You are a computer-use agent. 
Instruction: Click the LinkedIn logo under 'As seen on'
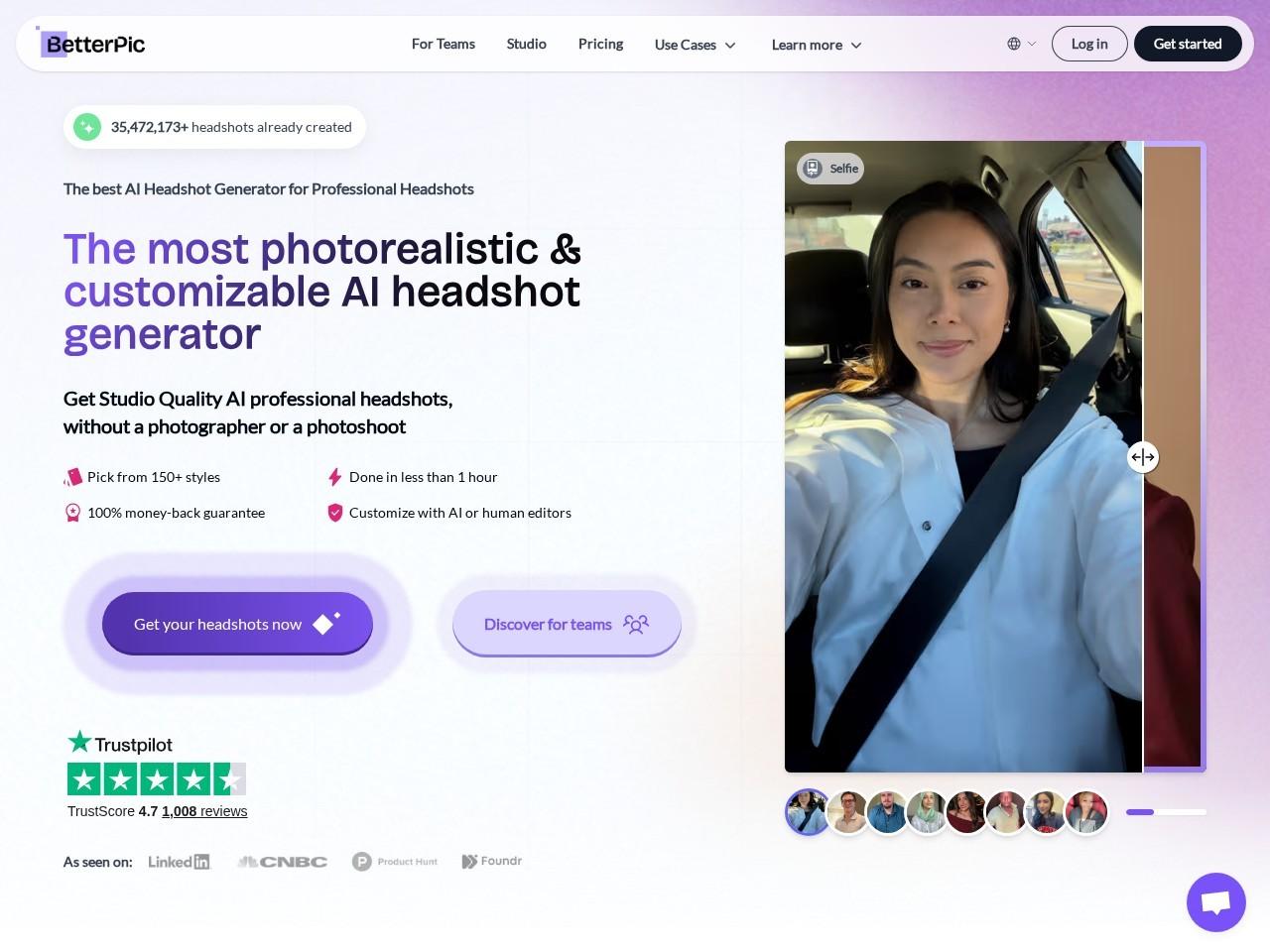[x=179, y=862]
